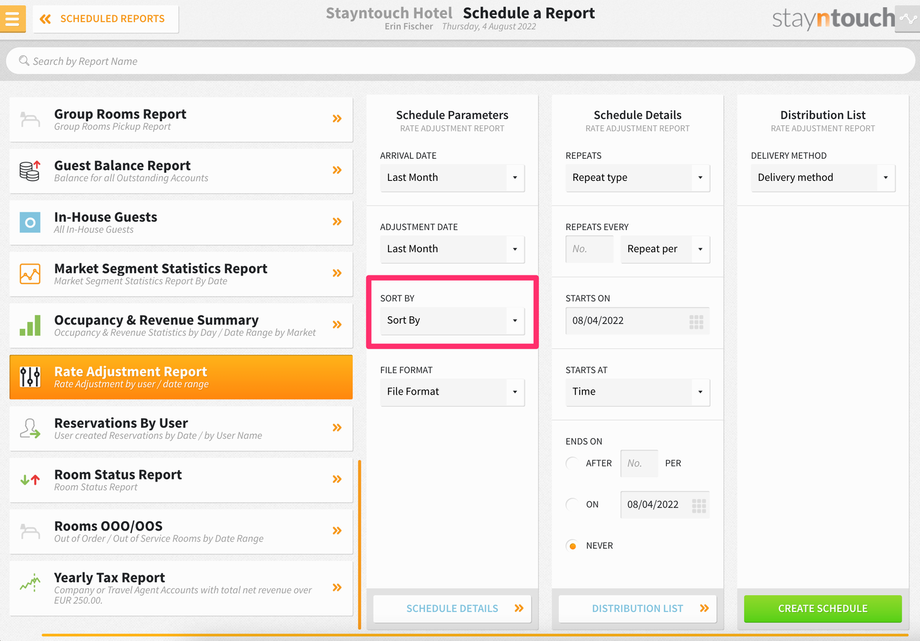Click the chevrons on In-House Guests row
920x641 pixels.
point(337,221)
